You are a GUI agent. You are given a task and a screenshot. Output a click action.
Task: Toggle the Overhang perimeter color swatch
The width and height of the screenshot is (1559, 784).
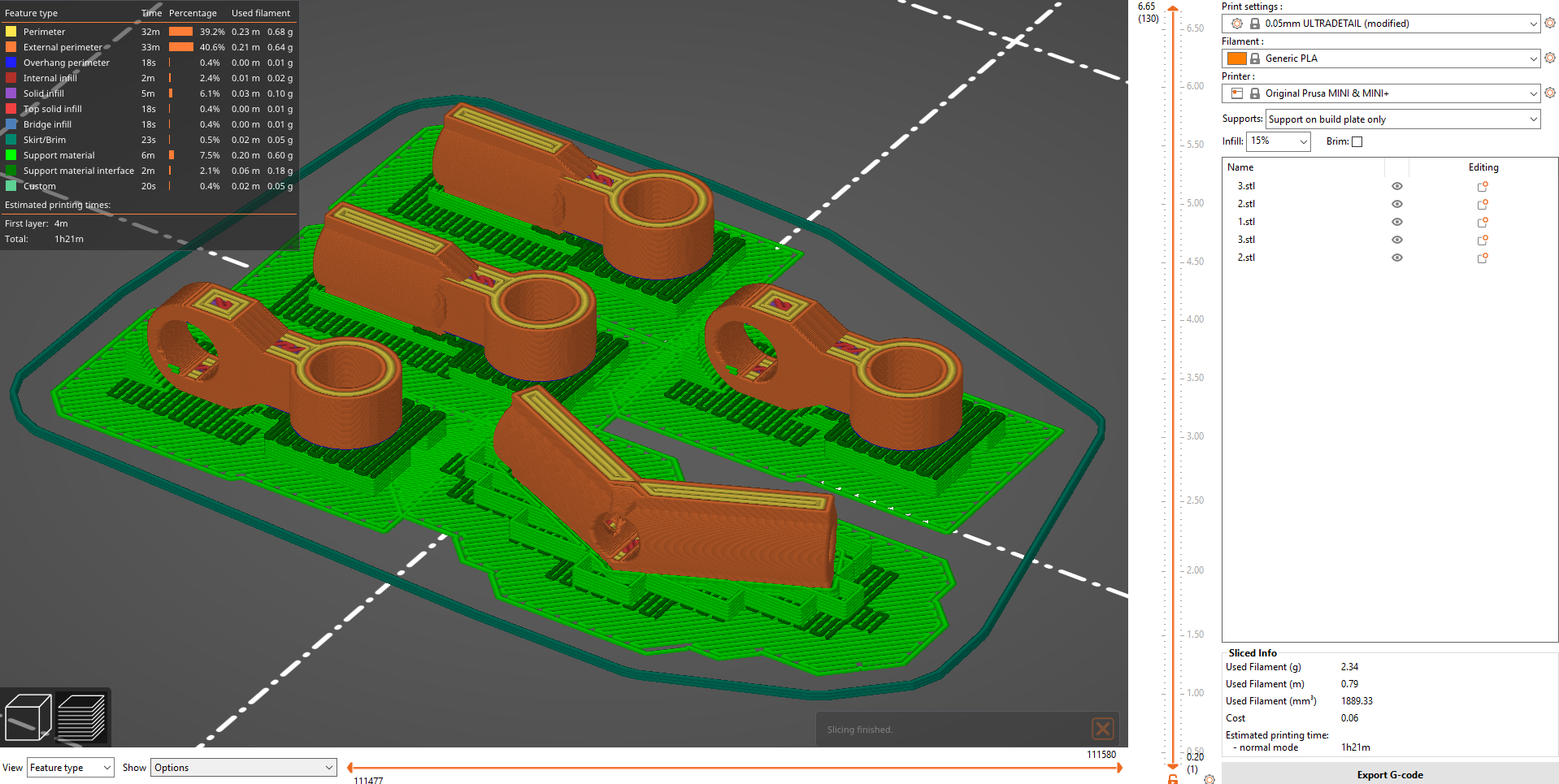(x=11, y=63)
